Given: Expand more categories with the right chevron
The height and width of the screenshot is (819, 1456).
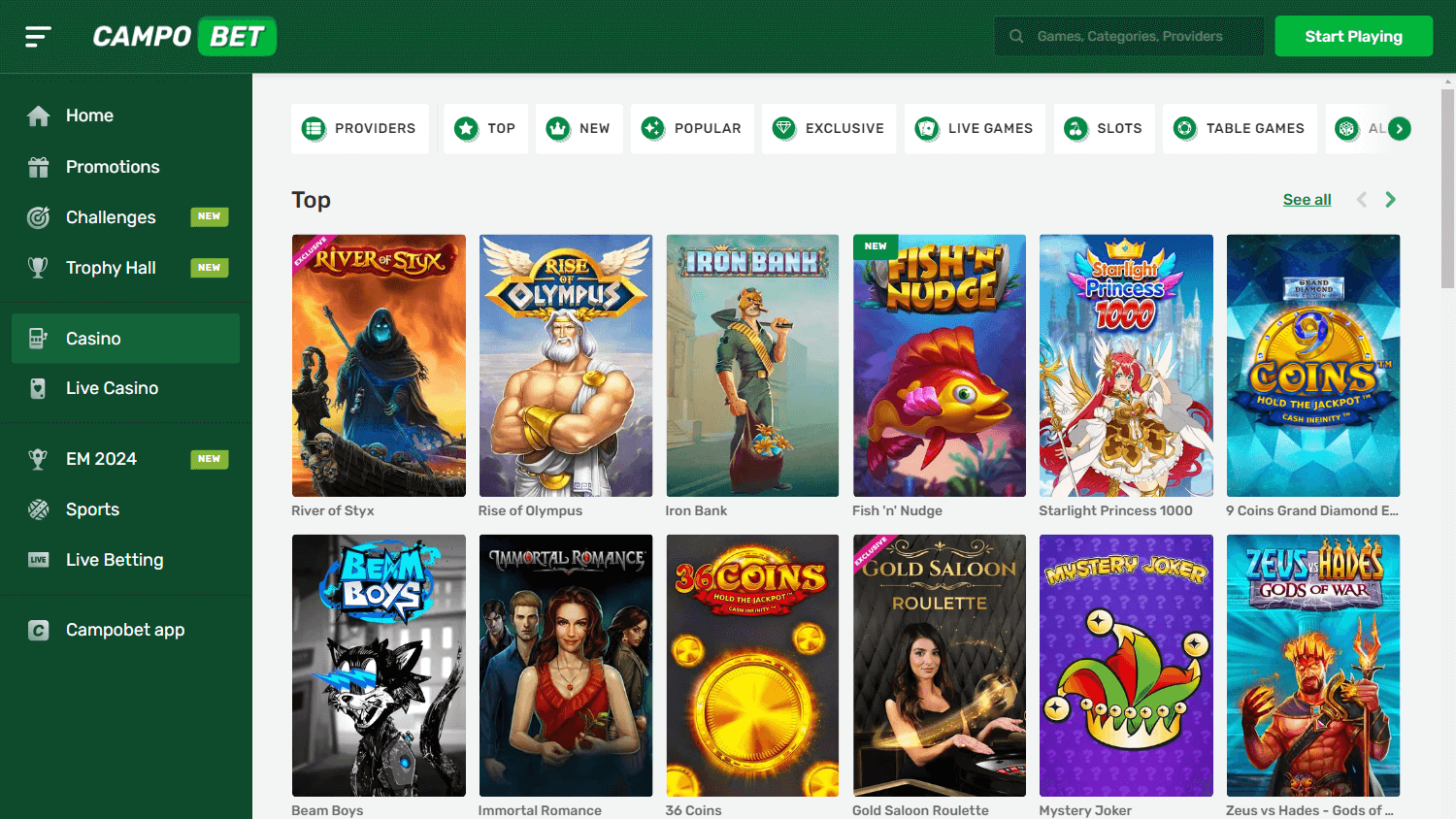Looking at the screenshot, I should 1398,127.
